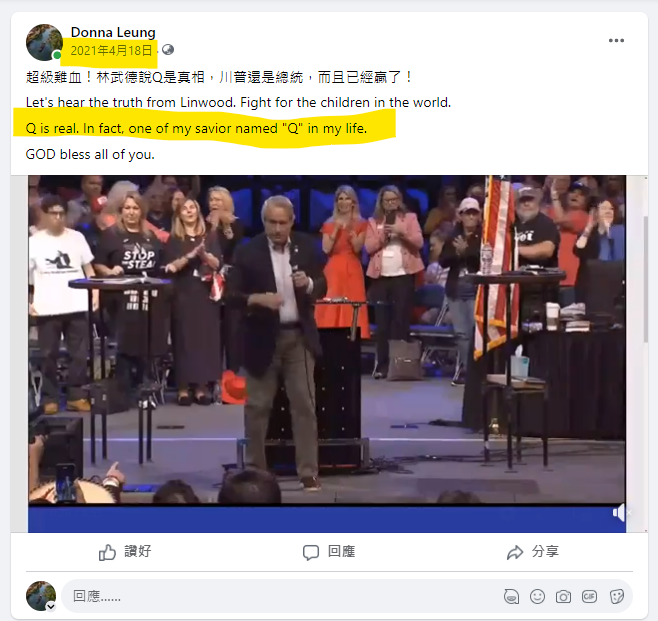Expand the commenter identity dropdown arrow
Image resolution: width=658 pixels, height=621 pixels.
pos(51,606)
